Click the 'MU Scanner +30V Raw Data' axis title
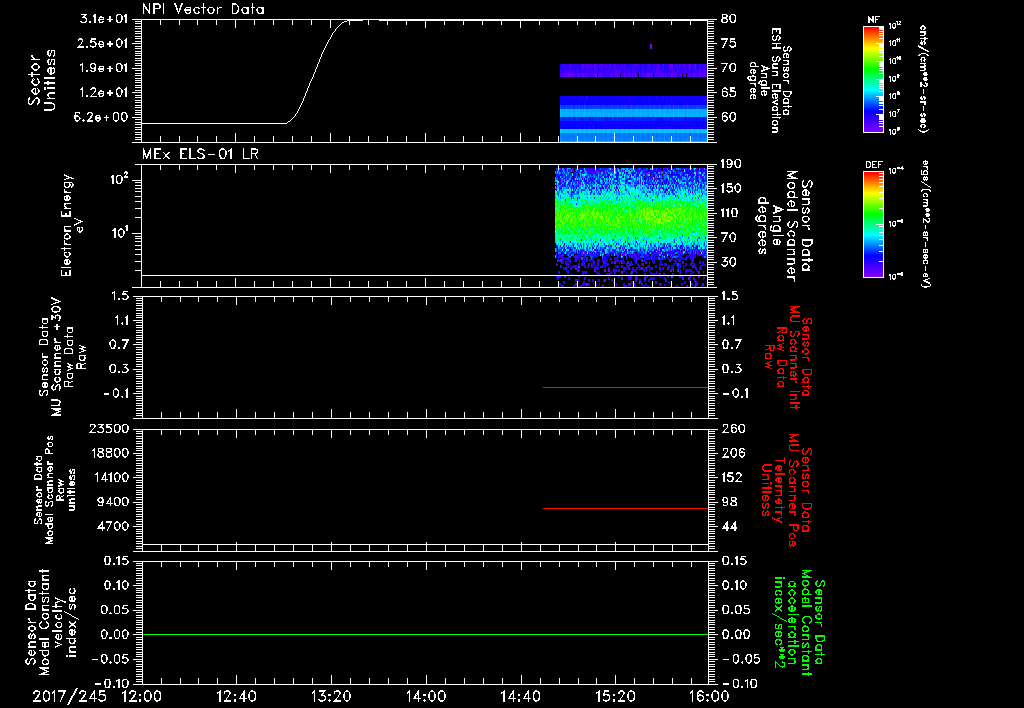The width and height of the screenshot is (1024, 708). pyautogui.click(x=62, y=357)
